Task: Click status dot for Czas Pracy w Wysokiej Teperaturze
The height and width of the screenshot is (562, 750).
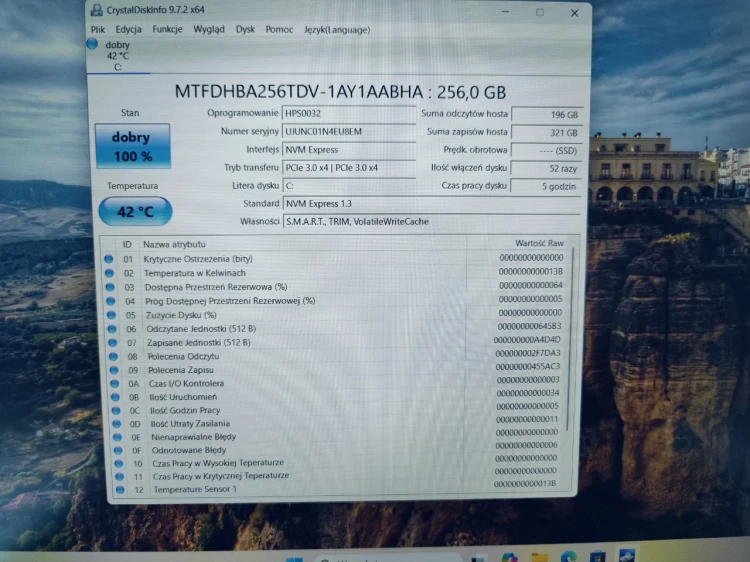Action: pyautogui.click(x=119, y=463)
